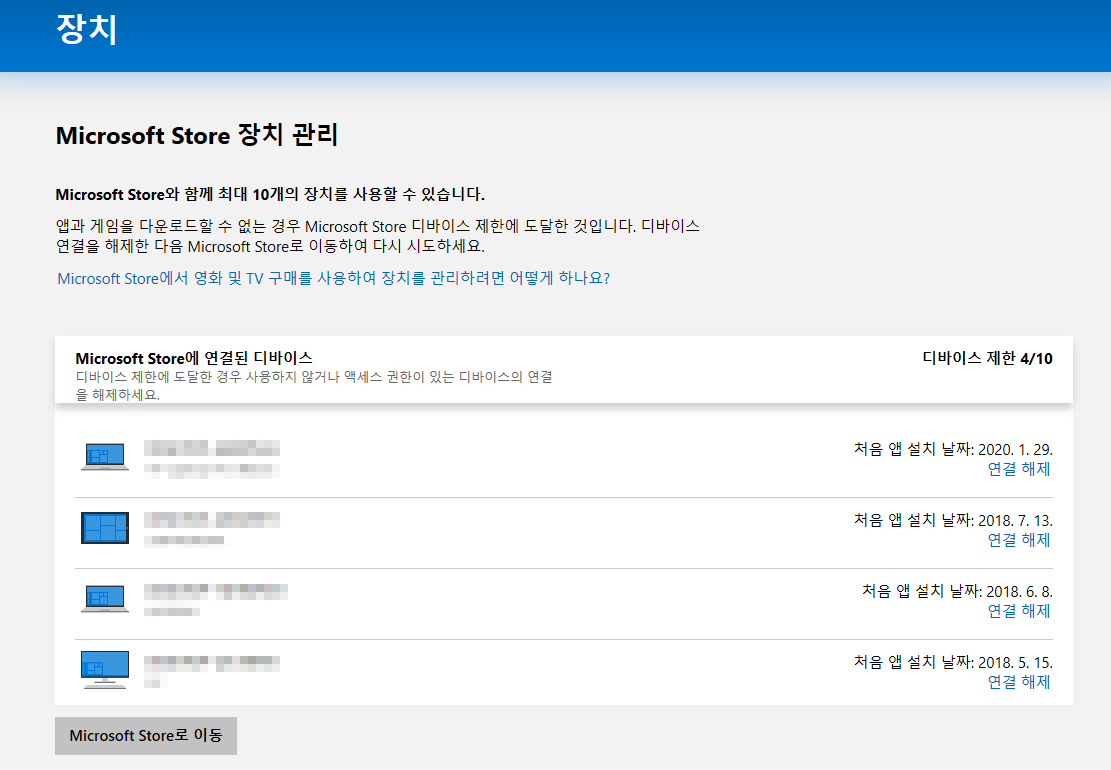
Task: Click the laptop icon for 2018. 6. 8. device
Action: coord(105,599)
